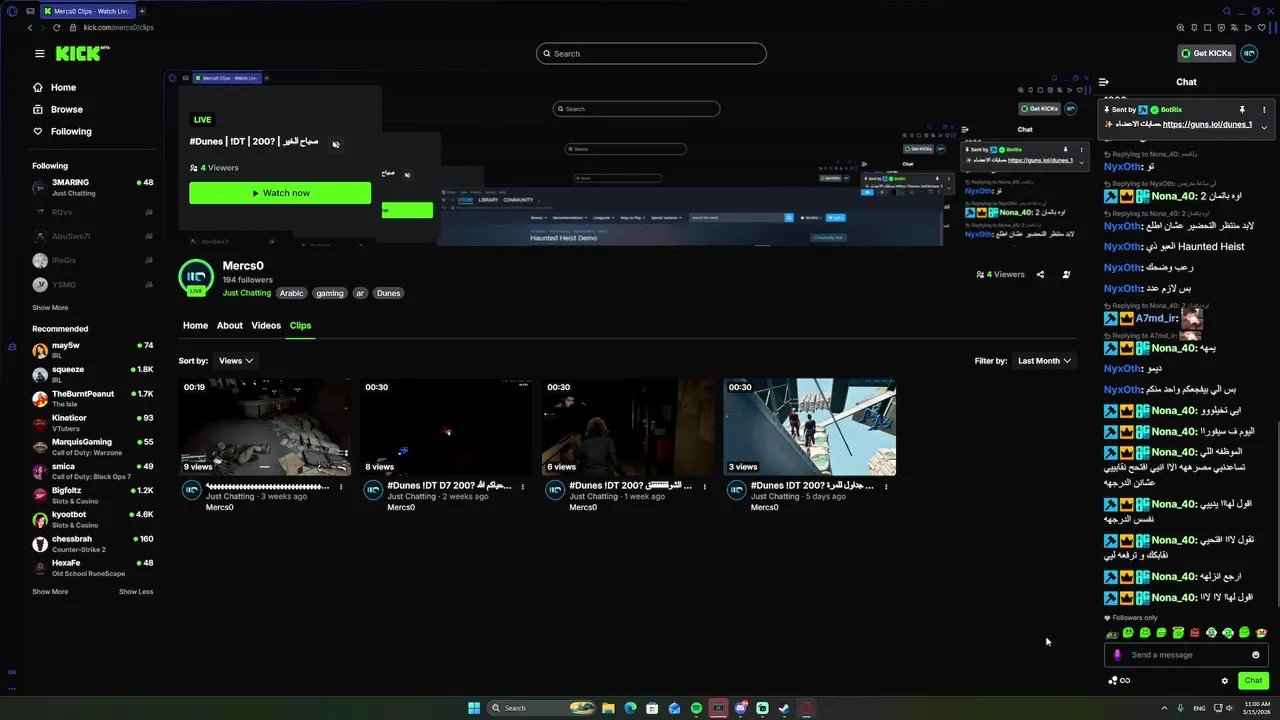Open pinned message three-dot options
This screenshot has height=720, width=1280.
tap(1264, 109)
